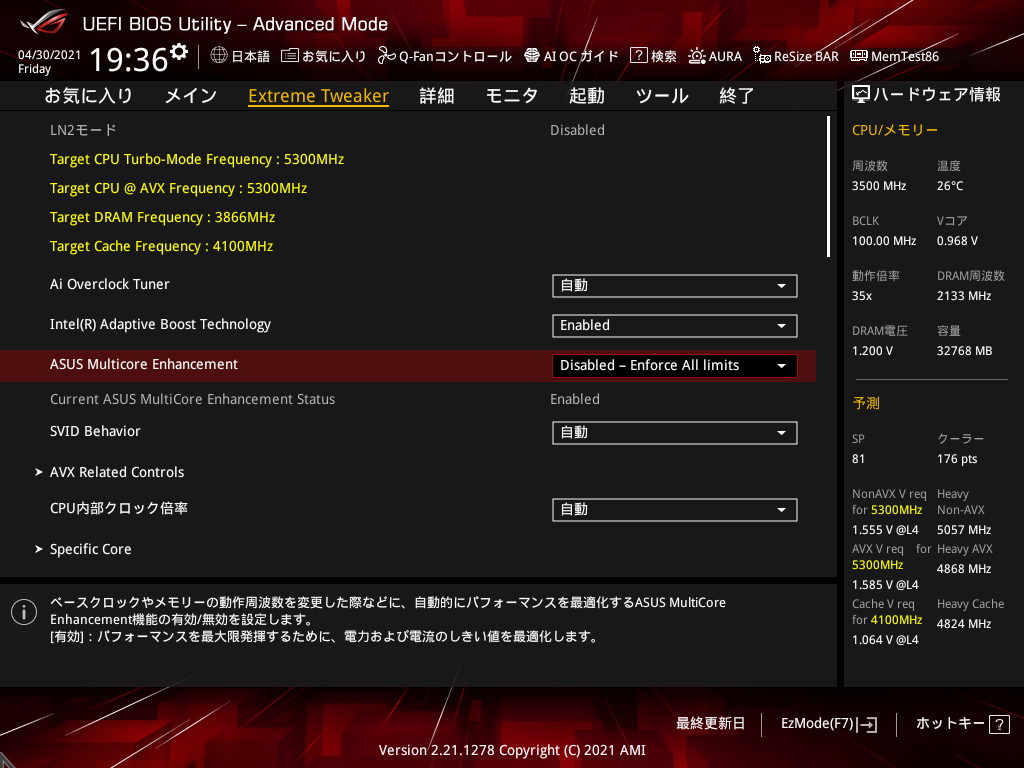This screenshot has width=1024, height=768.
Task: Click the MemTest86 memory icon
Action: click(x=859, y=56)
